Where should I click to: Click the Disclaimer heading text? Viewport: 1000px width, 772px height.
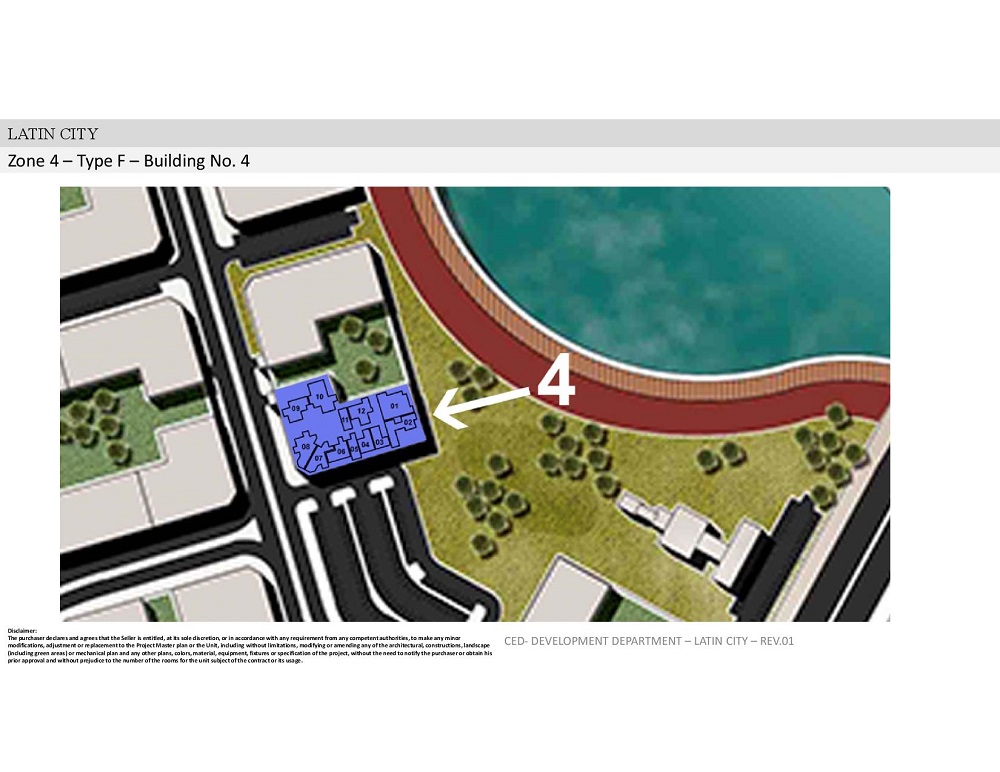[x=22, y=631]
